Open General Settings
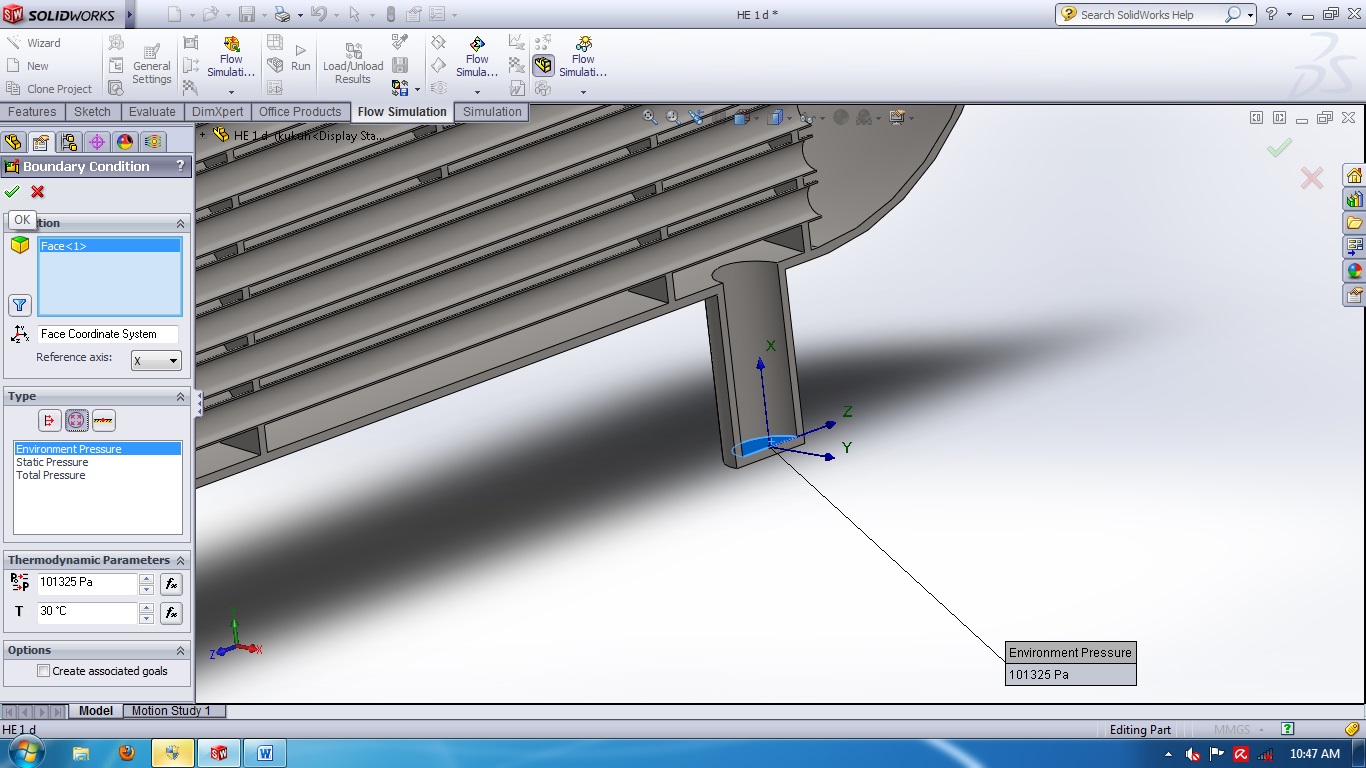Image resolution: width=1366 pixels, height=768 pixels. point(152,64)
